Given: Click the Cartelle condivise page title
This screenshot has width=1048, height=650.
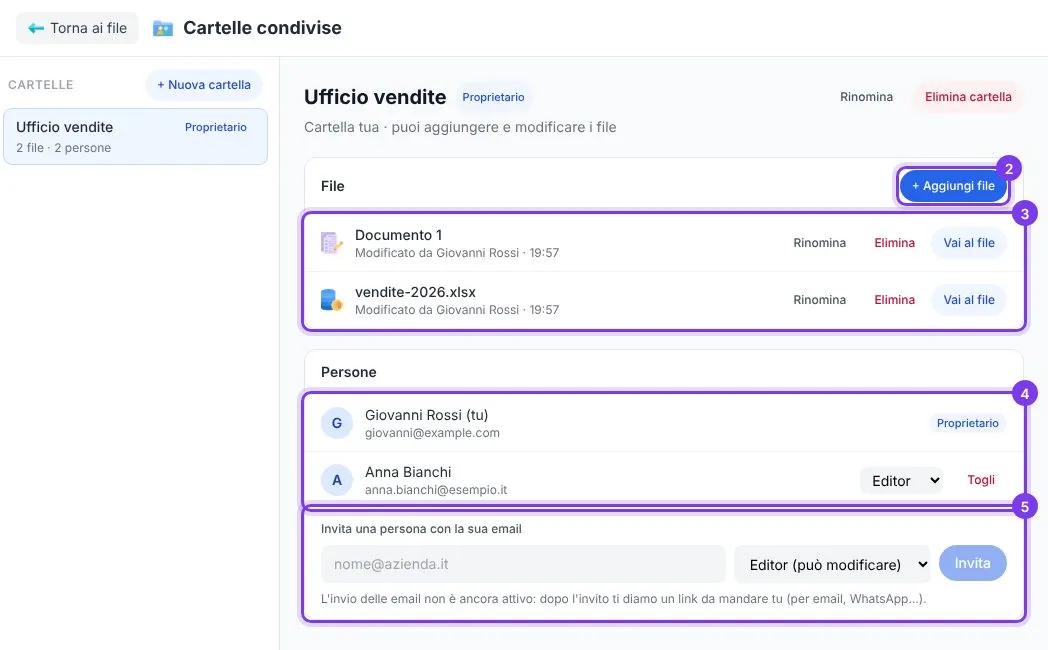Looking at the screenshot, I should pos(262,28).
